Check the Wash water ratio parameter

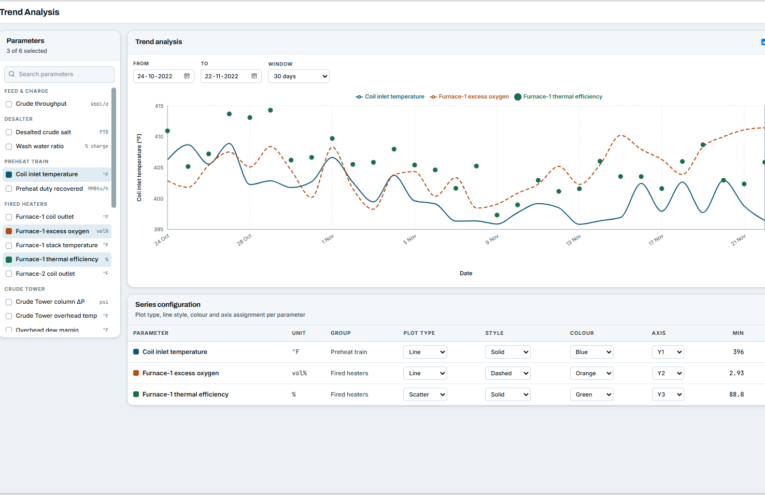pyautogui.click(x=9, y=146)
